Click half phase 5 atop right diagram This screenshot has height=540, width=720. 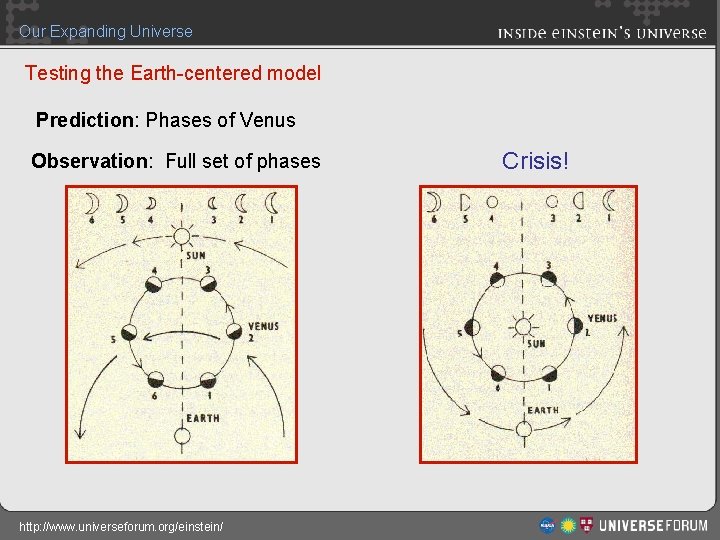(465, 202)
